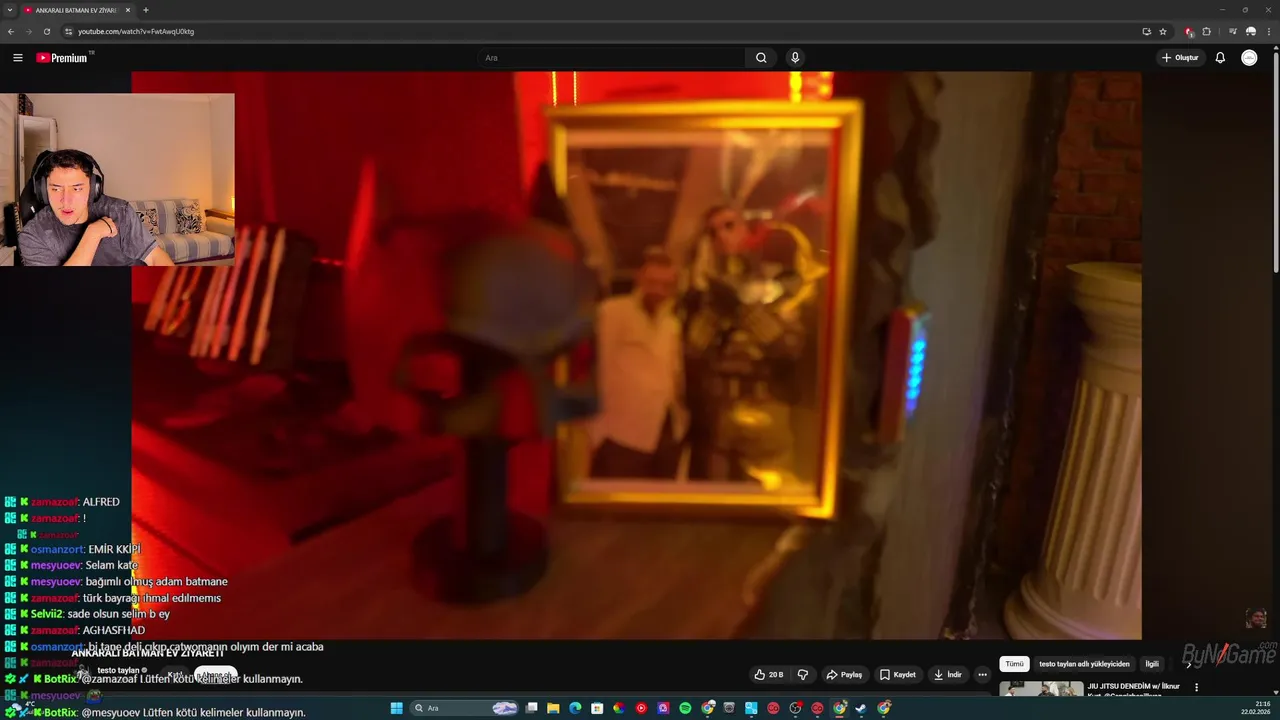The height and width of the screenshot is (720, 1280).
Task: Open Spotify from taskbar
Action: 685,708
